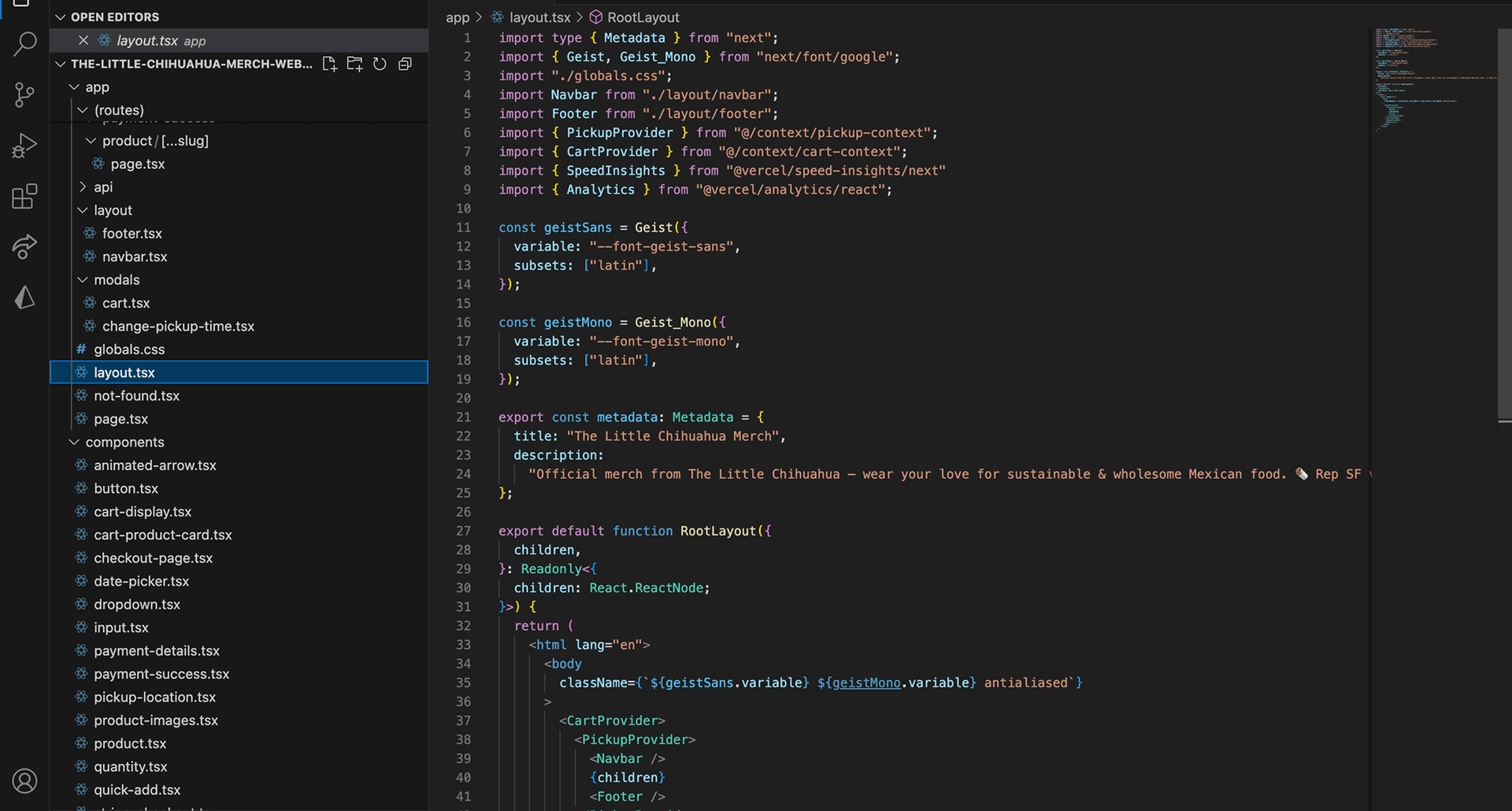This screenshot has width=1512, height=811.
Task: Open date-picker.tsx component
Action: pyautogui.click(x=239, y=581)
